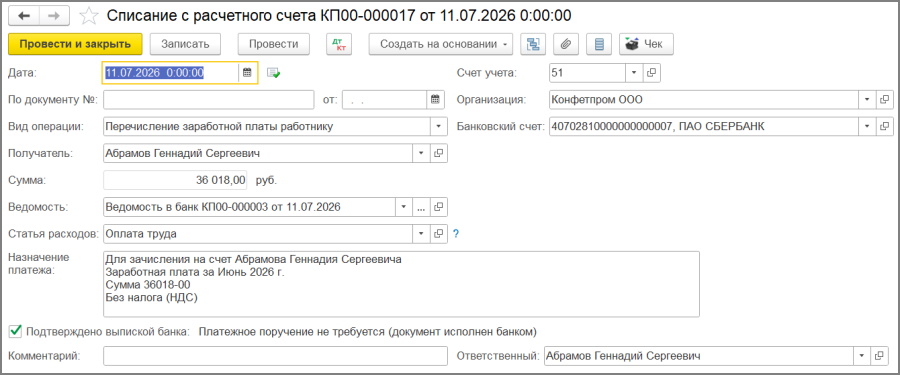Go back with left arrow

click(x=25, y=16)
